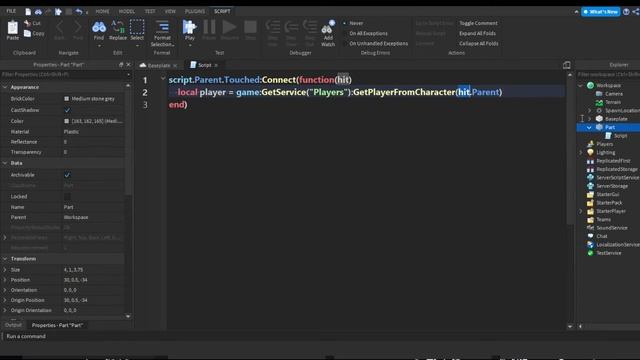Screen dimensions: 640x360
Task: Choose the On Unhandled Exceptions option
Action: [x=378, y=43]
